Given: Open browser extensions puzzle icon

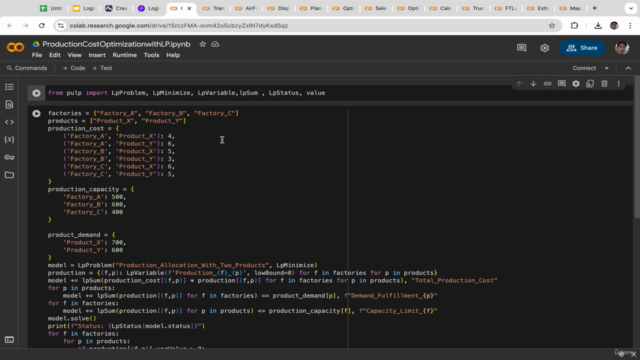Looking at the screenshot, I should (574, 25).
